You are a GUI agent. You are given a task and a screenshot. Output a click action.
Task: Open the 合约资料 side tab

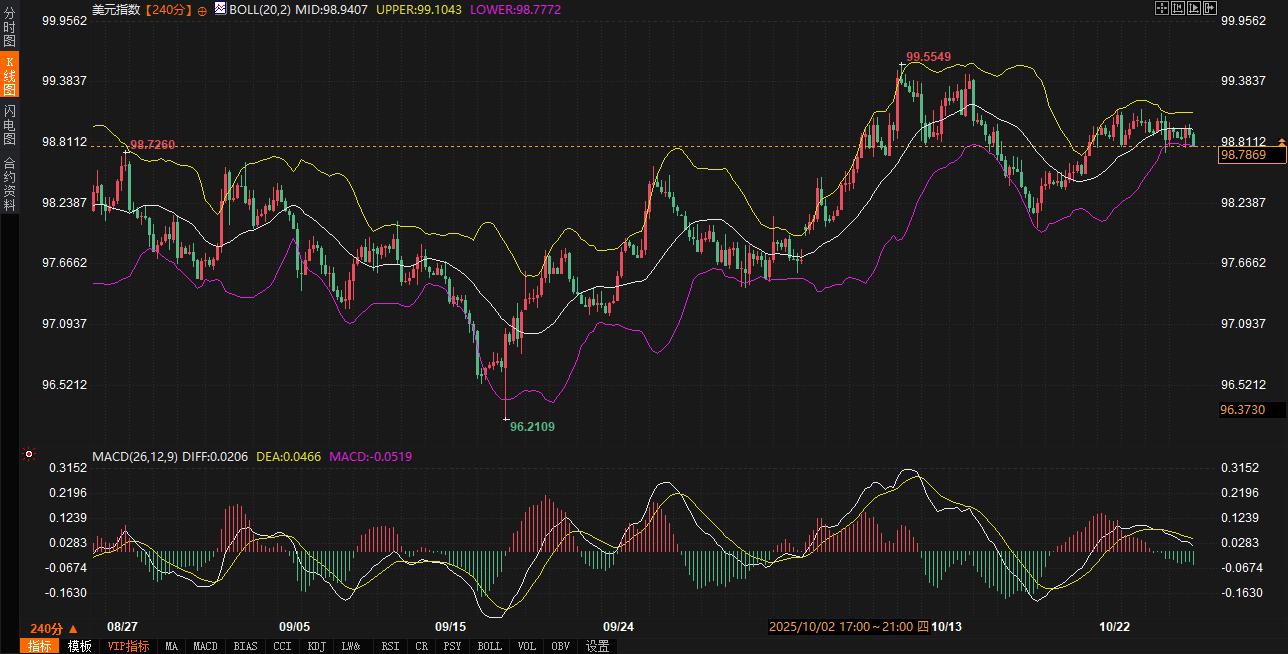[9, 183]
